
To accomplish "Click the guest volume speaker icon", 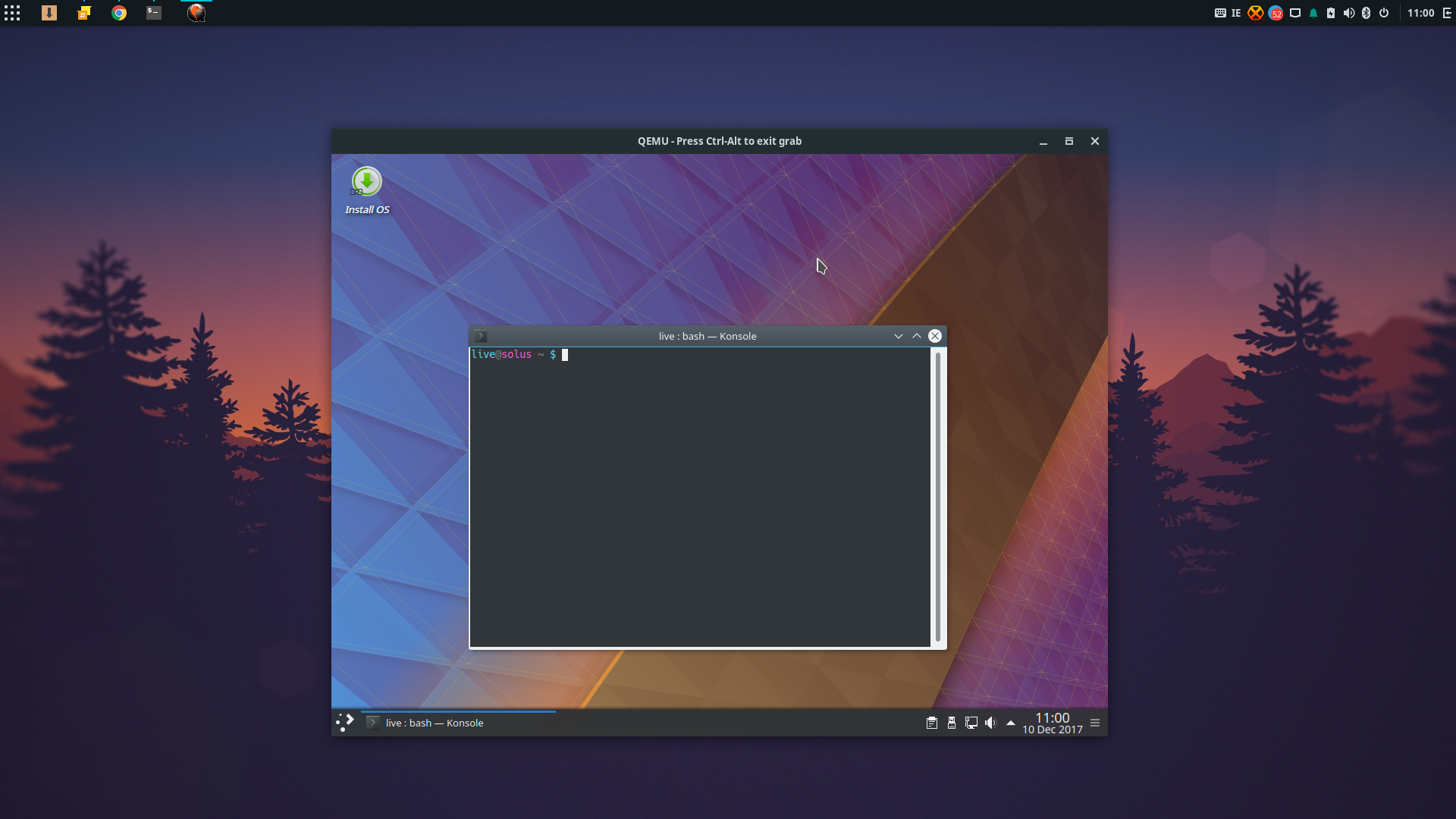I will click(990, 723).
